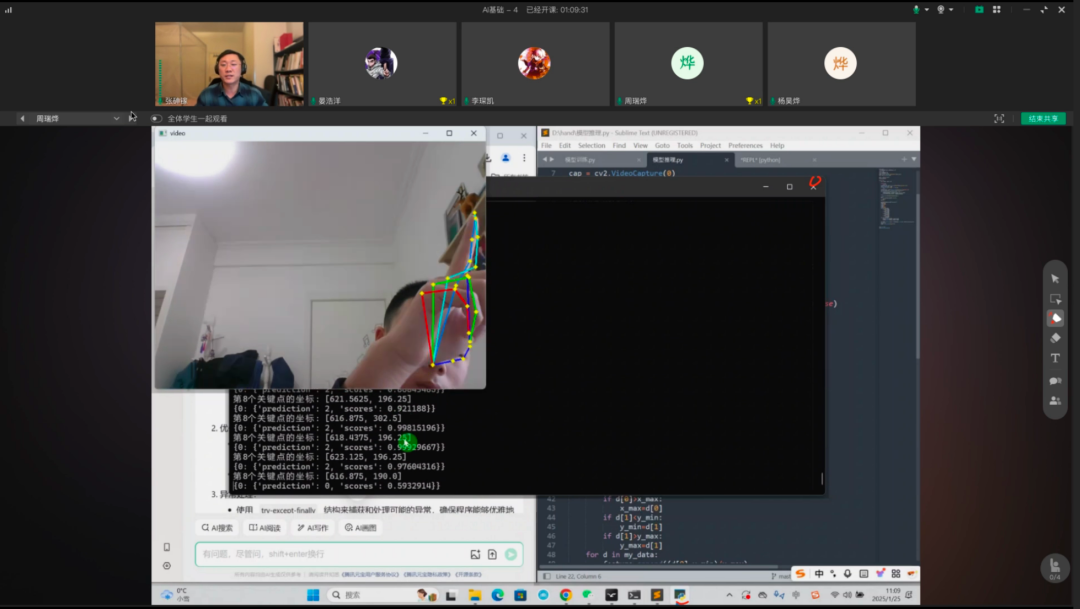This screenshot has height=609, width=1080.
Task: Click the previous tab arrow in Sublime
Action: tap(544, 159)
